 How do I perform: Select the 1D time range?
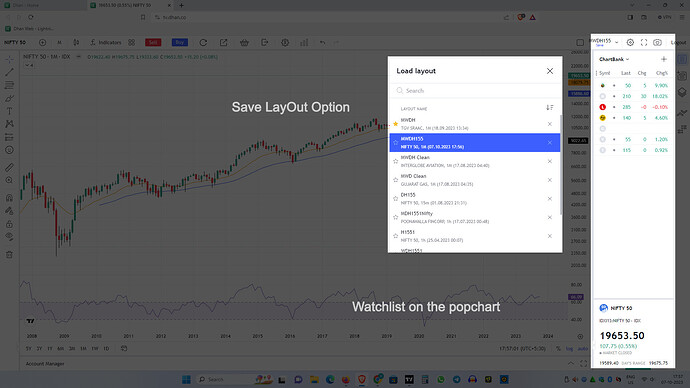106,348
